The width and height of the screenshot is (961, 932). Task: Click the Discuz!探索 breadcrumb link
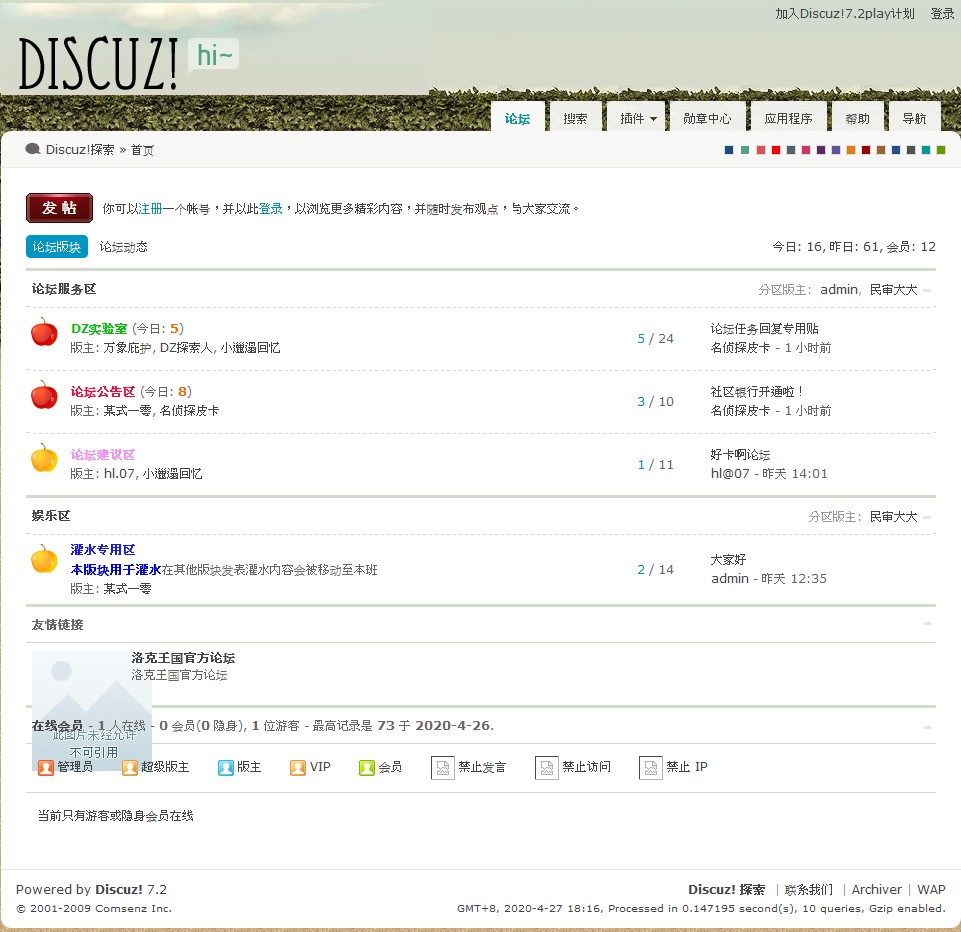click(x=80, y=150)
